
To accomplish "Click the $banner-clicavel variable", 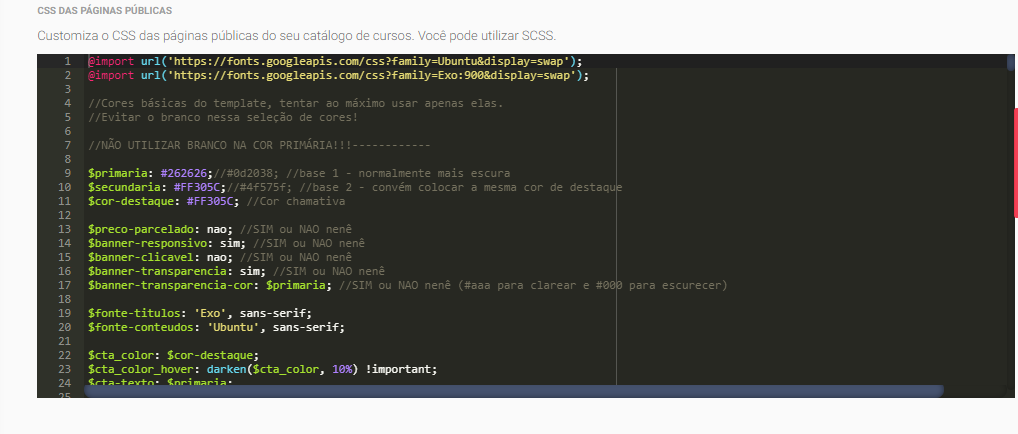I will (x=138, y=257).
